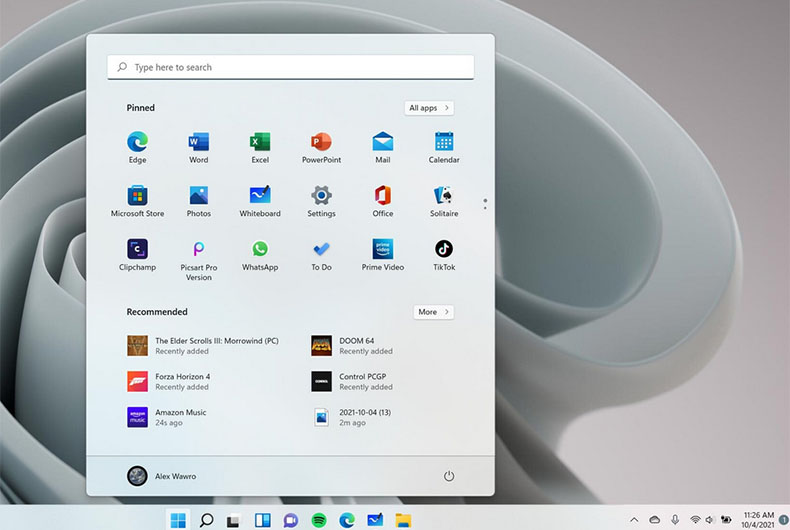790x530 pixels.
Task: Open Alex Wawro user account menu
Action: (x=162, y=476)
